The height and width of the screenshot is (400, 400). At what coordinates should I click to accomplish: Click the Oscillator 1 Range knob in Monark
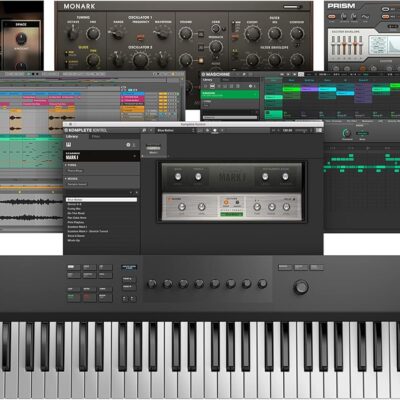117,34
